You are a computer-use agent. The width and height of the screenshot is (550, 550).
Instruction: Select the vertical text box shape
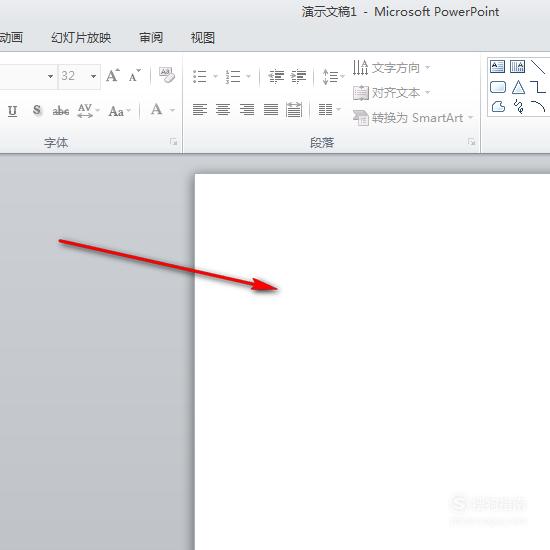tap(517, 66)
